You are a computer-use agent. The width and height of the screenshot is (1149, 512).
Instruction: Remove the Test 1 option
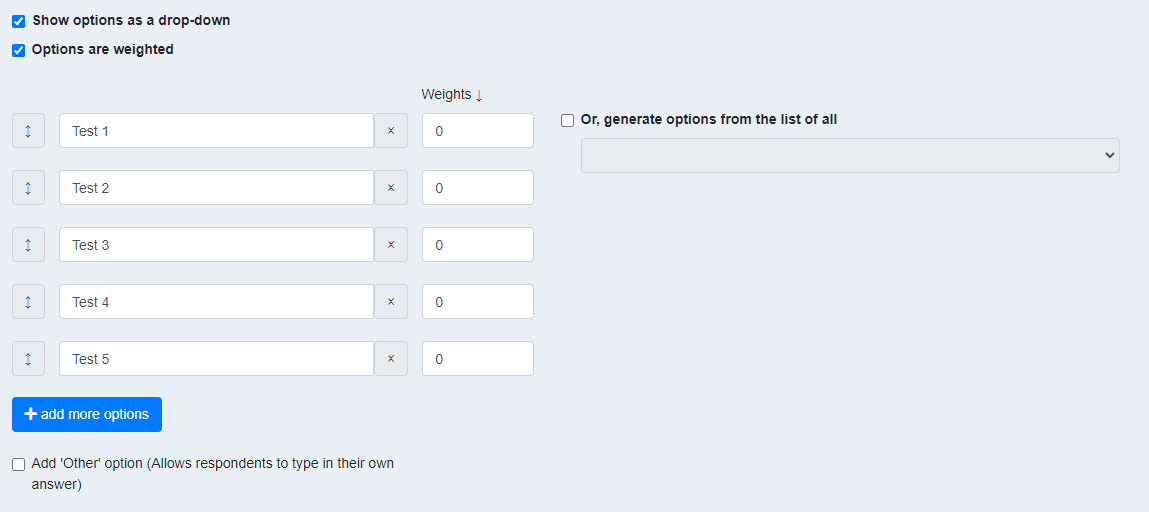391,131
